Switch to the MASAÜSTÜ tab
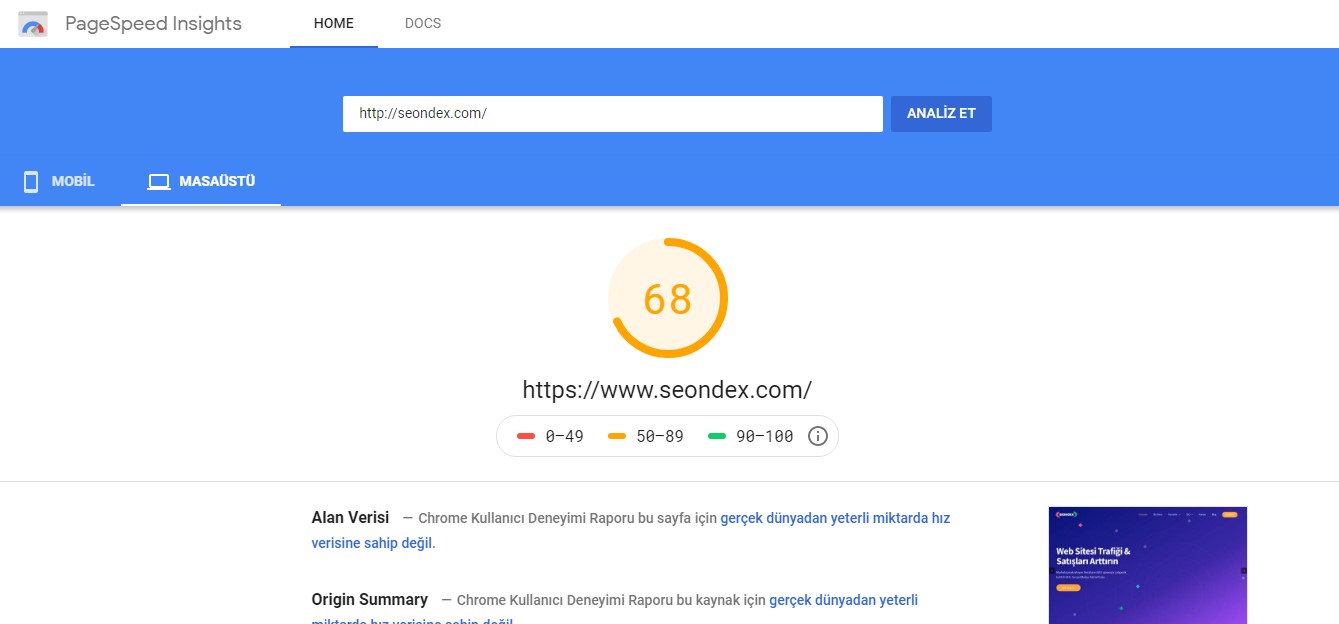The image size is (1339, 624). (x=200, y=181)
